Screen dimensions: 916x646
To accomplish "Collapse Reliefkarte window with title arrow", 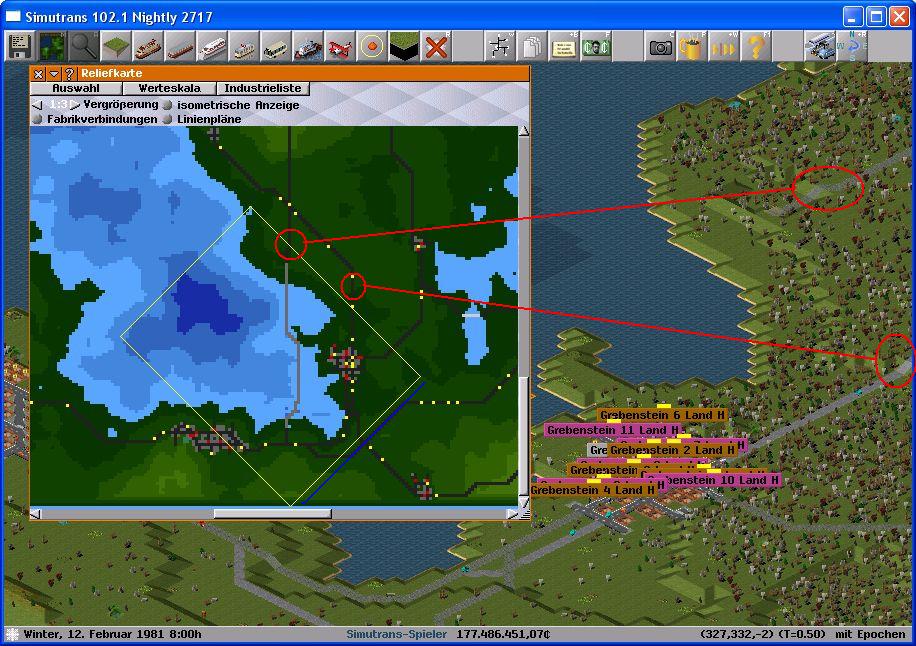I will pos(54,74).
